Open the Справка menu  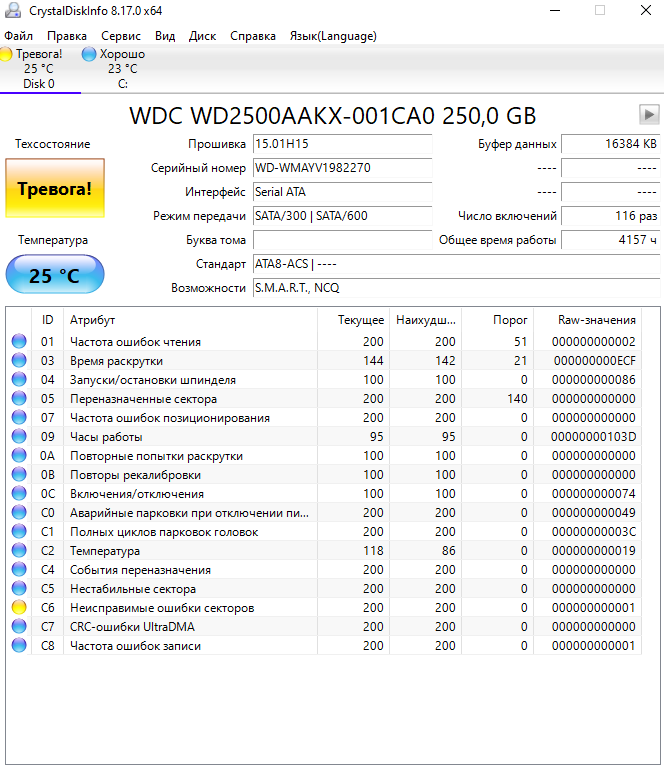click(x=253, y=36)
